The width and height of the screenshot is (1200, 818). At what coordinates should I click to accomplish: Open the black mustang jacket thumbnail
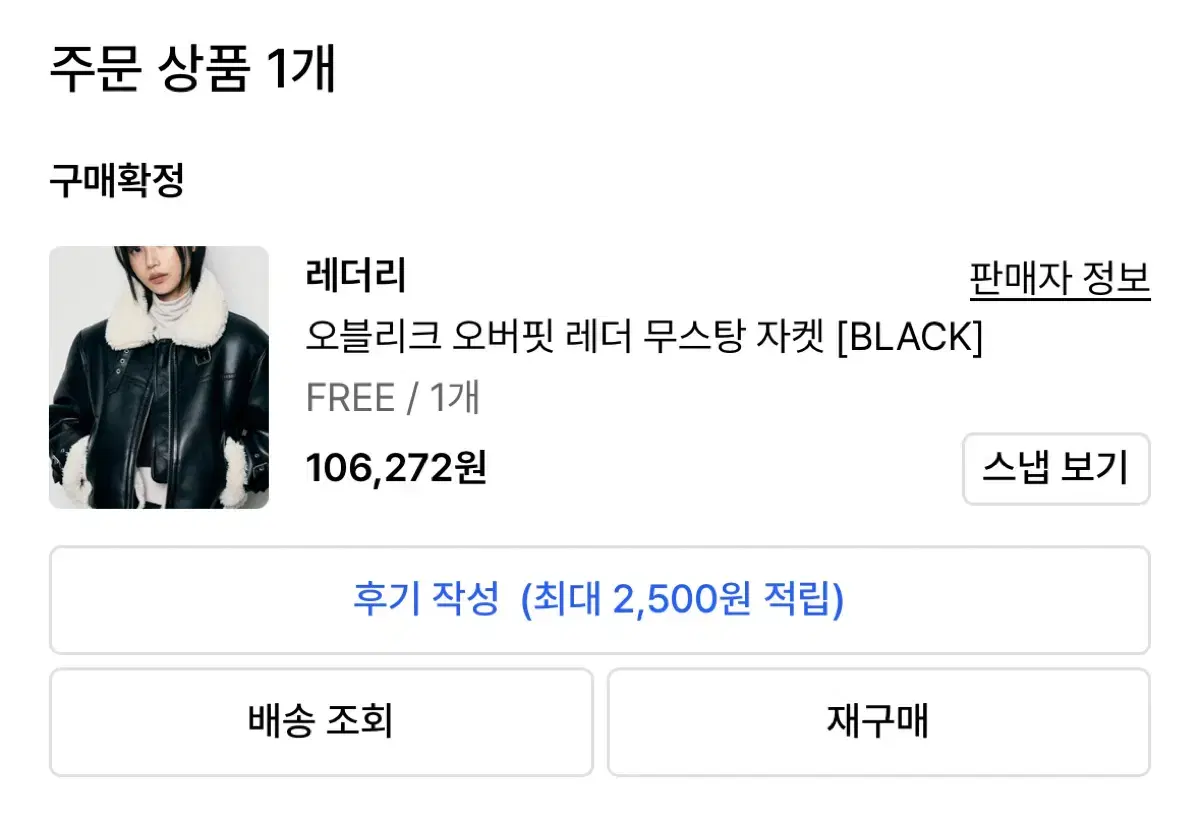[159, 377]
